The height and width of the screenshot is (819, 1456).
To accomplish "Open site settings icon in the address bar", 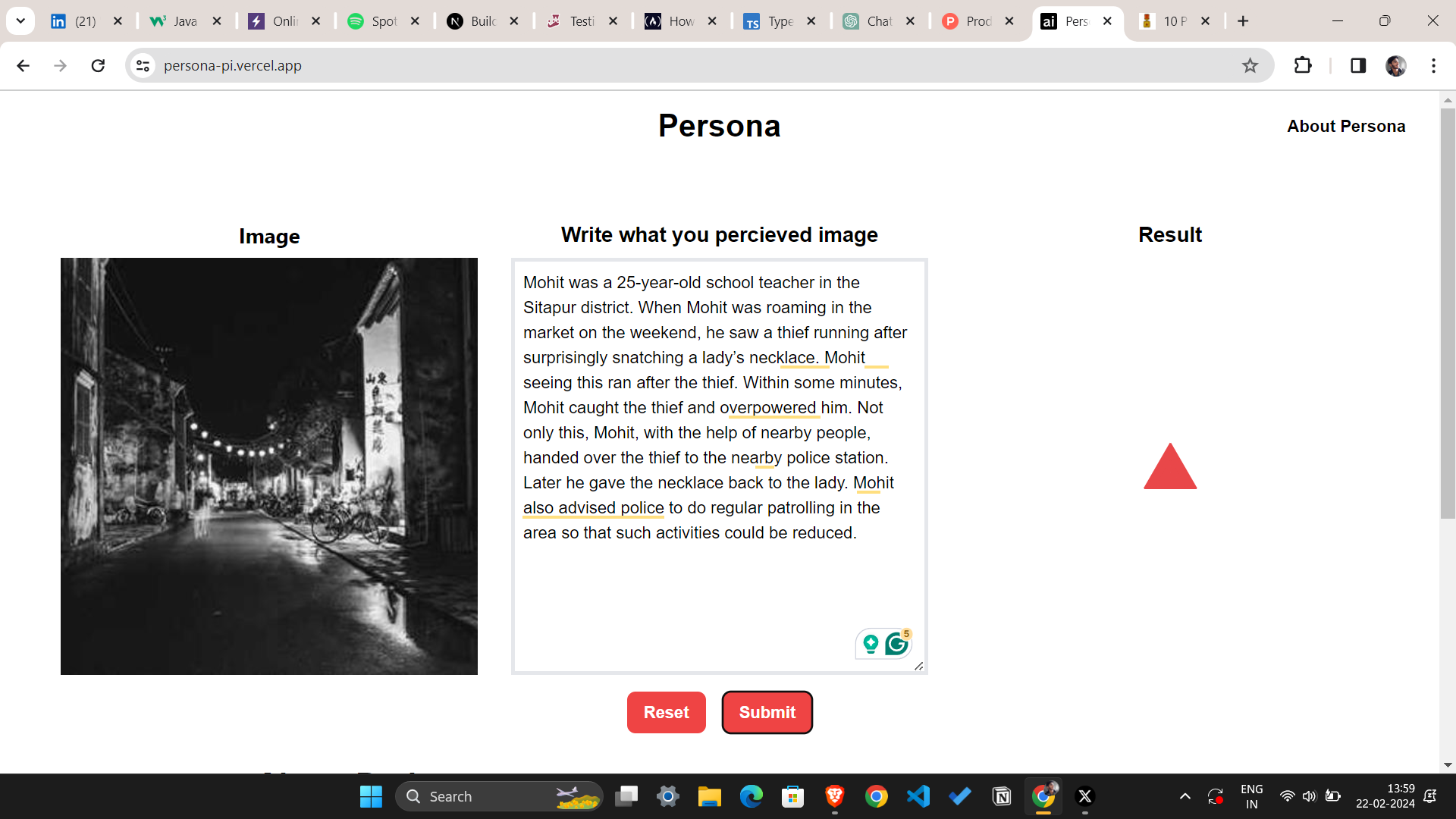I will (143, 65).
